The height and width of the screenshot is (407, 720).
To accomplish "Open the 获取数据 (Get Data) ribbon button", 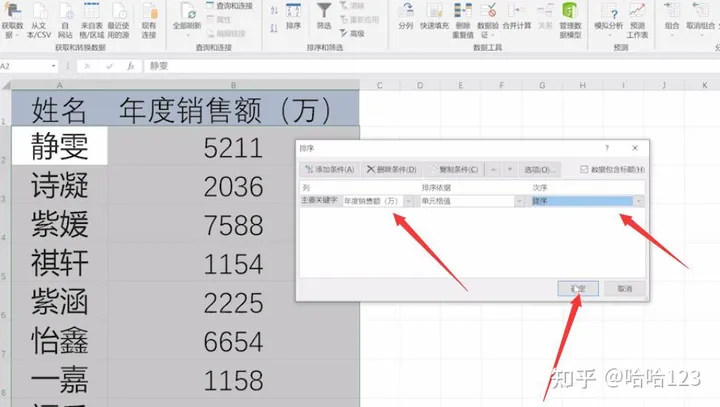I will click(12, 20).
